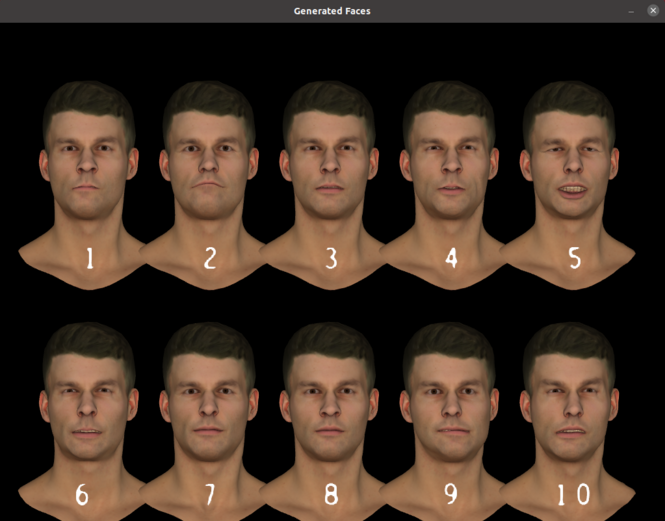Click the Generated Faces title text
This screenshot has width=665, height=521.
332,11
